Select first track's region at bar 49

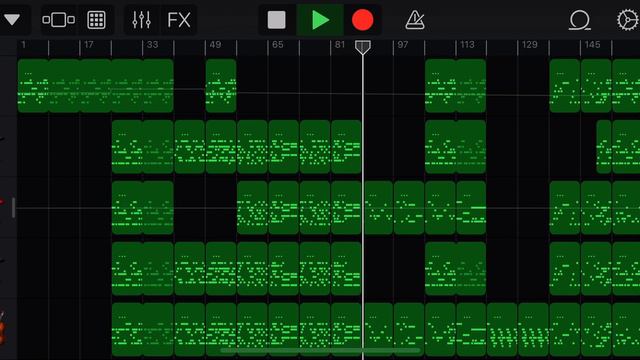click(221, 86)
